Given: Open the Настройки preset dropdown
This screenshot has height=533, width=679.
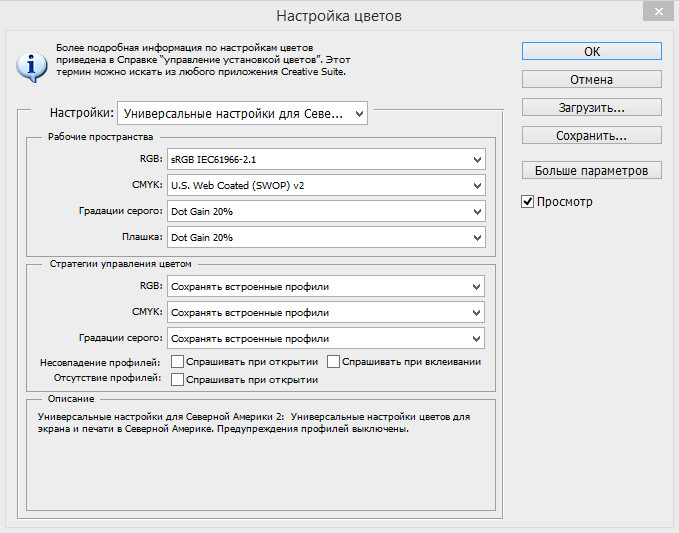Looking at the screenshot, I should 242,114.
